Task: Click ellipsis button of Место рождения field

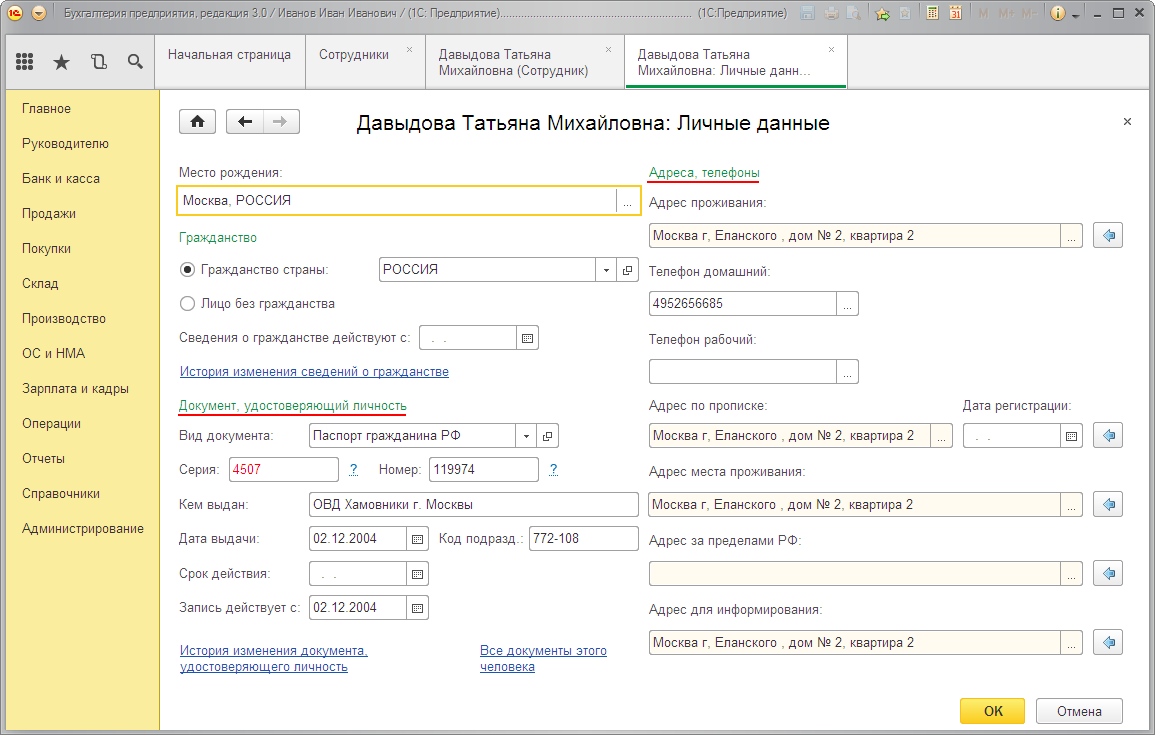Action: pyautogui.click(x=627, y=201)
